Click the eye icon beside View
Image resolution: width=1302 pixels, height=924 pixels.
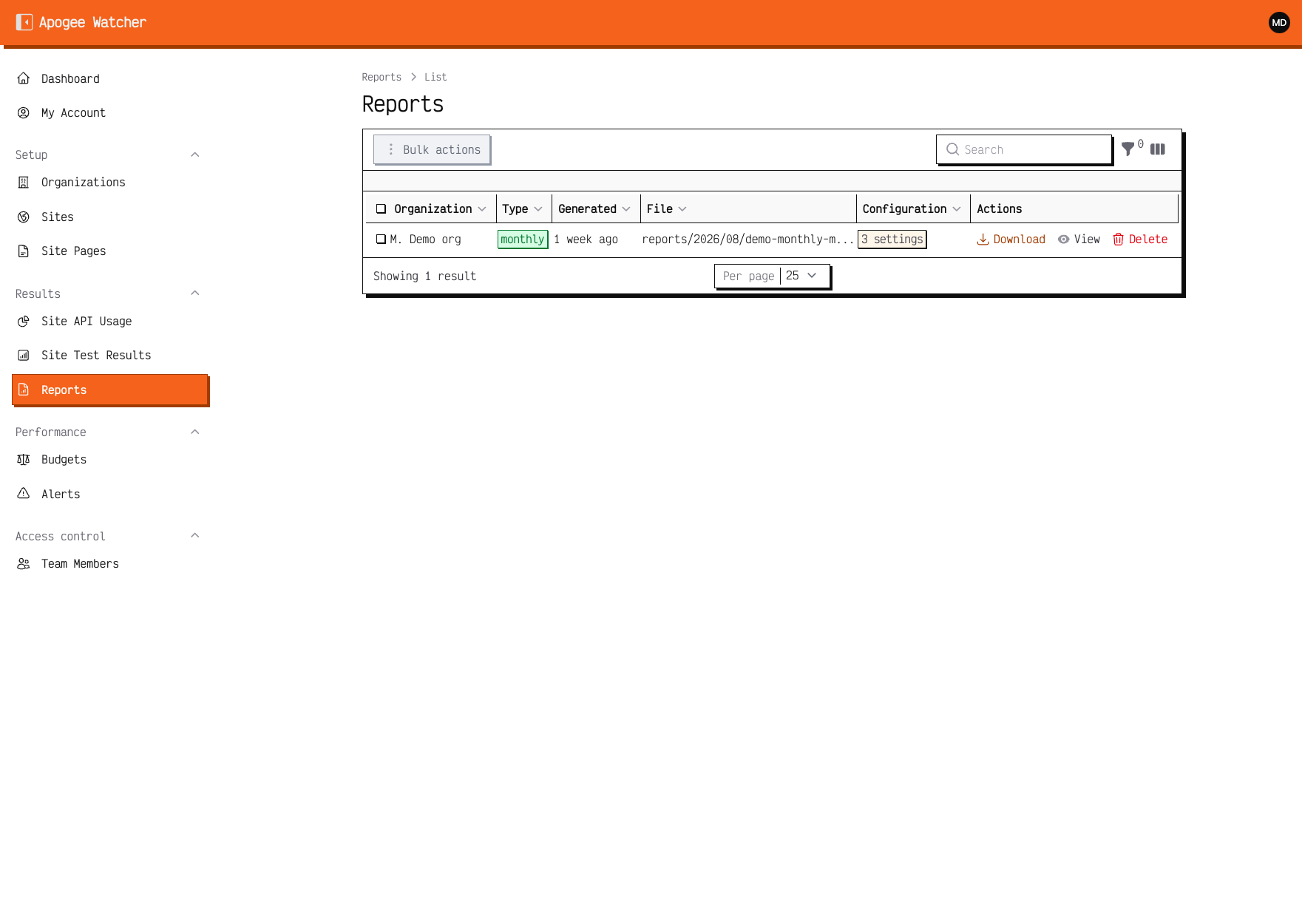coord(1063,240)
